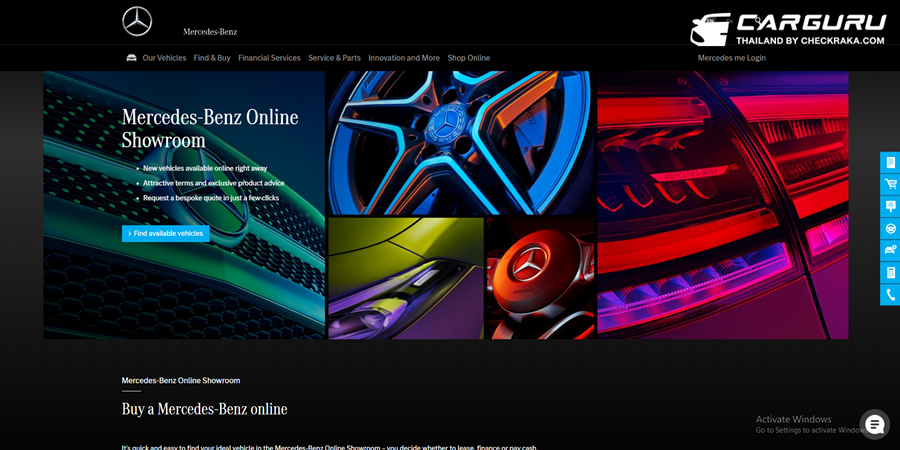Image resolution: width=900 pixels, height=450 pixels.
Task: Expand the Financial Services menu
Action: pyautogui.click(x=269, y=58)
